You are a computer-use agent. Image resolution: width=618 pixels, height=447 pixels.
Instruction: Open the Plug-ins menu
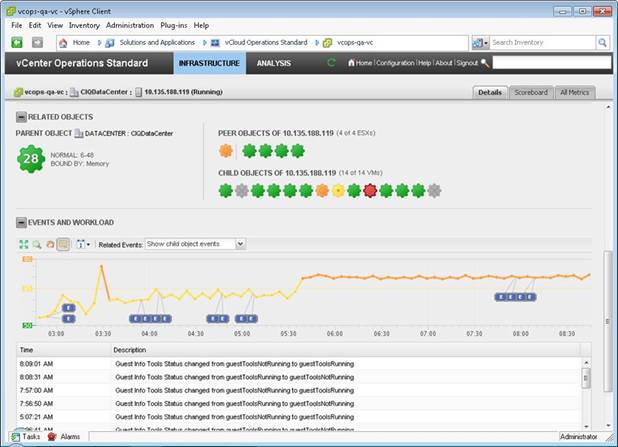click(174, 25)
